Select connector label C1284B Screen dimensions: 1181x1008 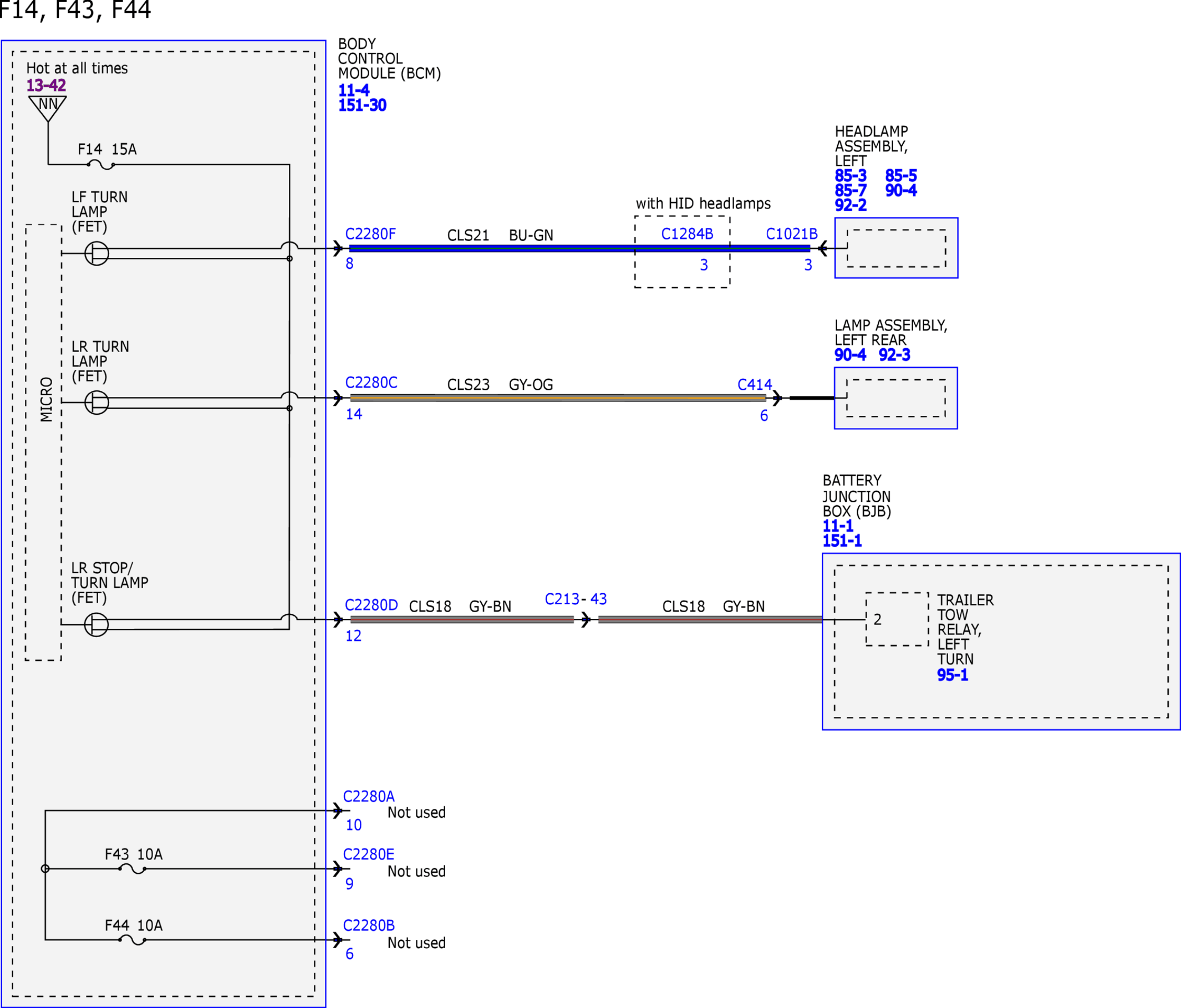coord(687,234)
